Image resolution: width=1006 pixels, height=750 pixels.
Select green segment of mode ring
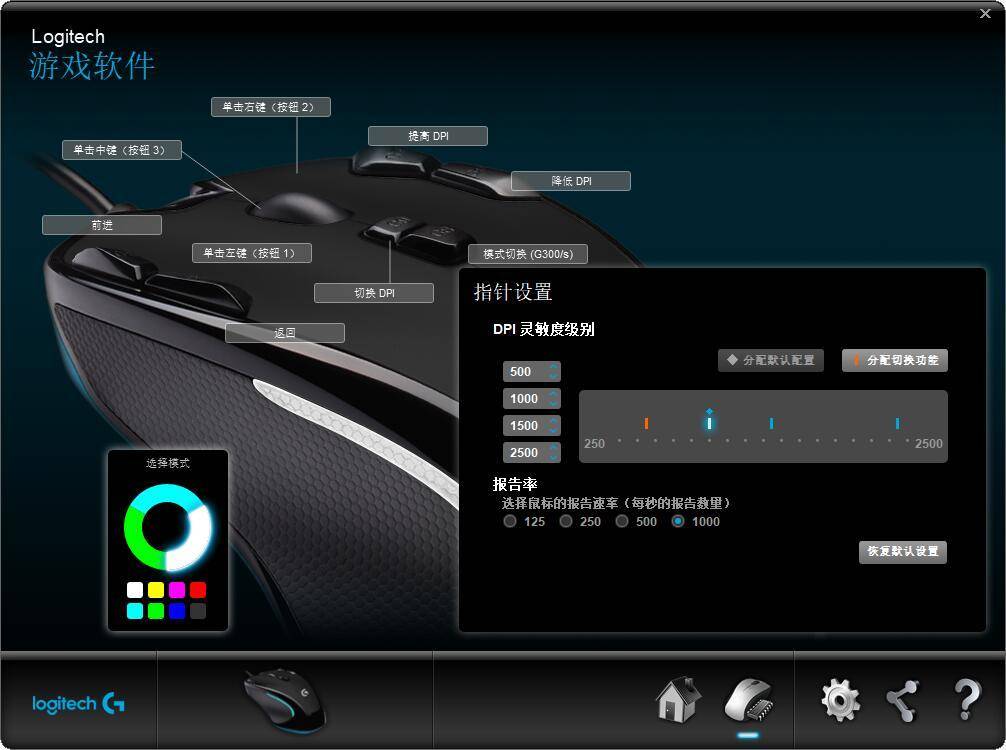136,539
